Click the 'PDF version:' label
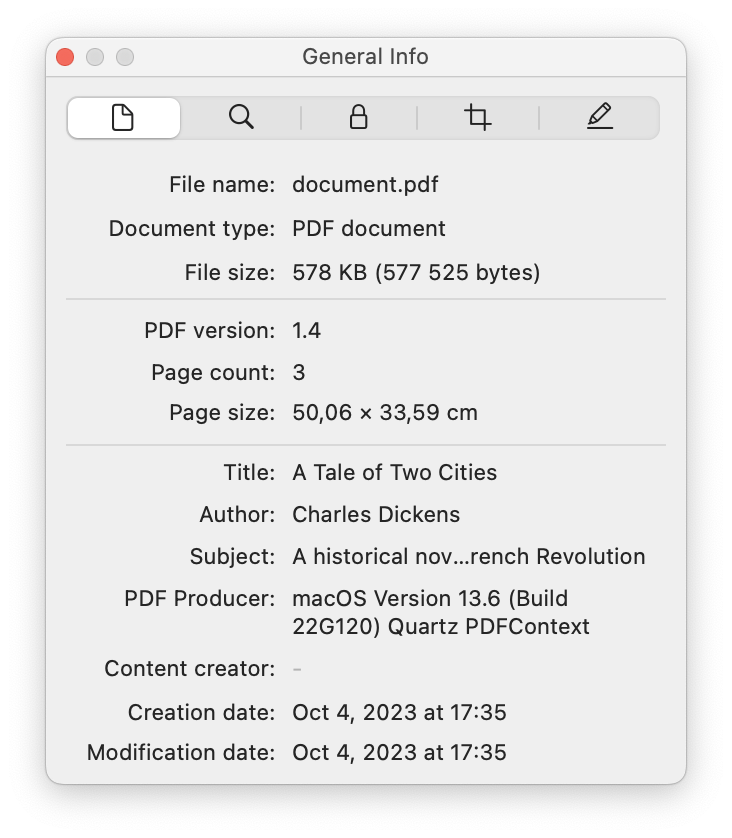 tap(209, 331)
